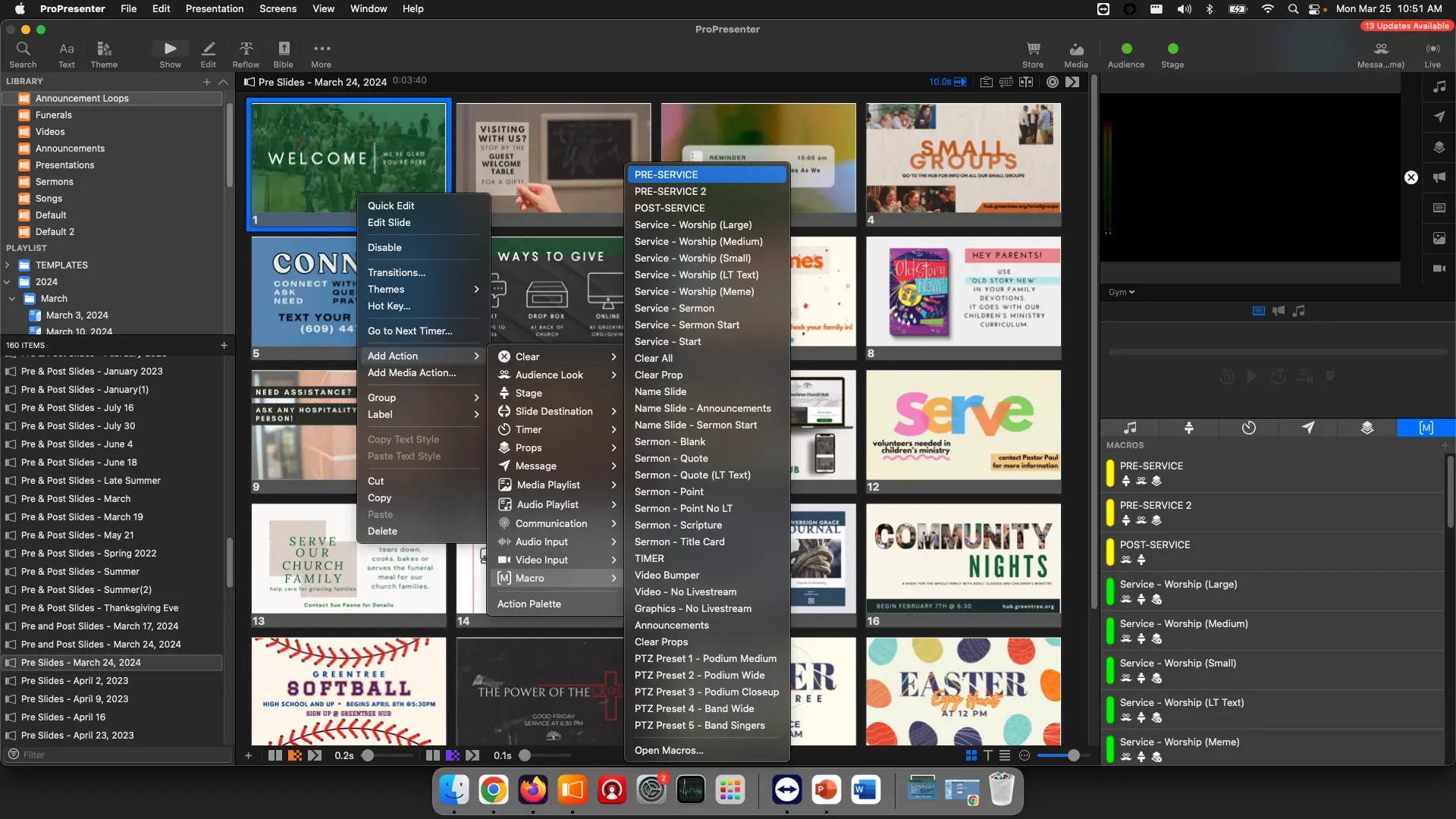Choose Action Palette from the menu
Viewport: 1456px width, 819px height.
[529, 604]
